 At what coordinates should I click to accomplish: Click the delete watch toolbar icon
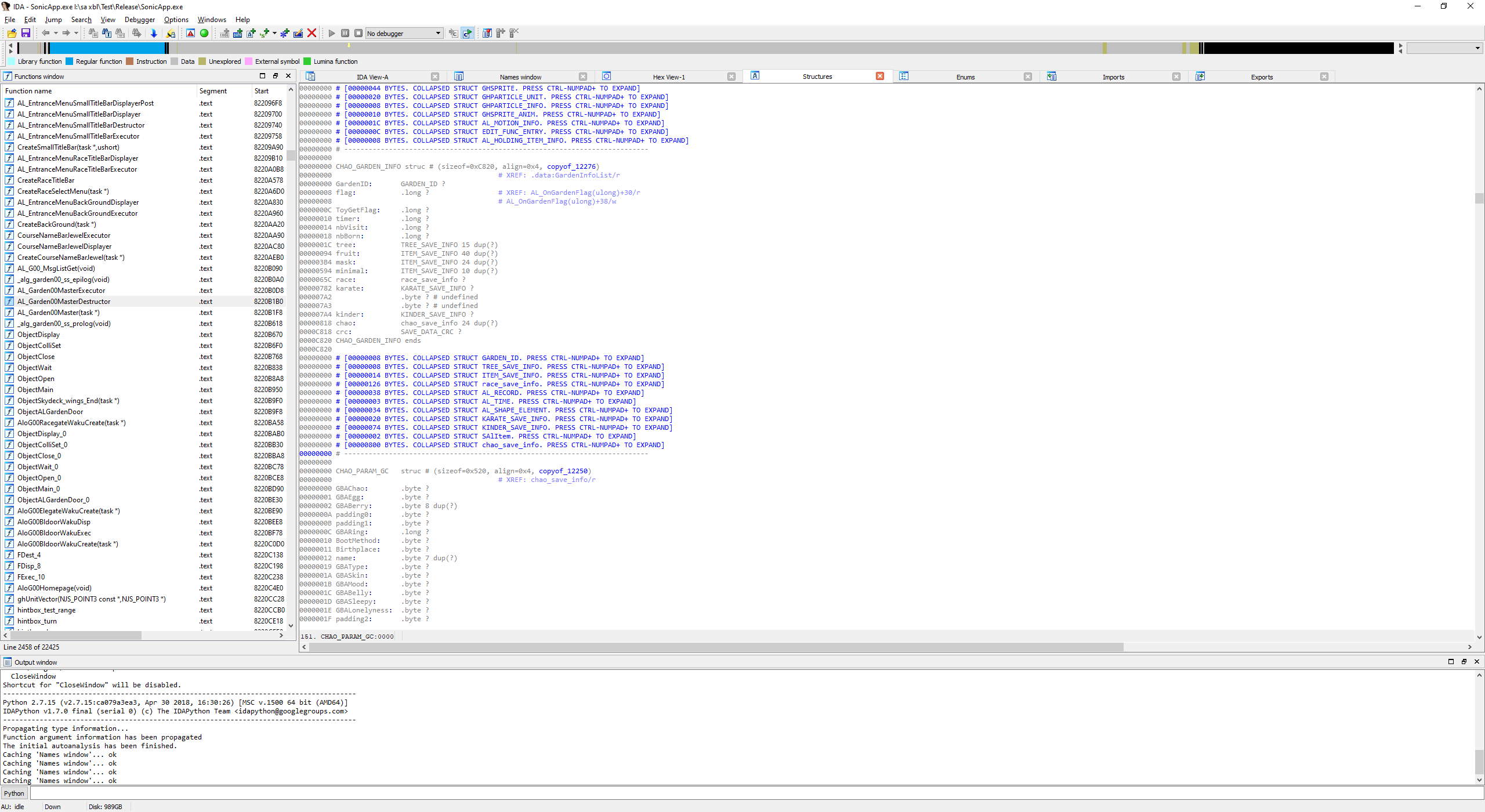(514, 33)
